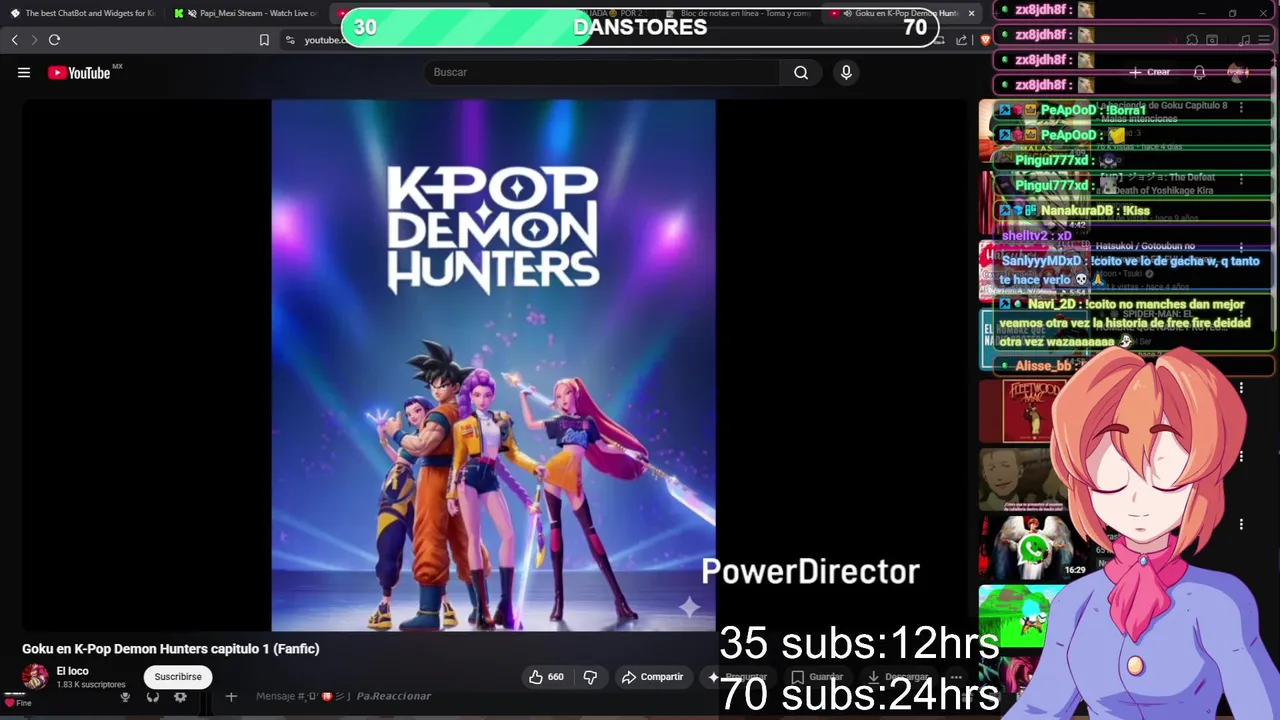This screenshot has height=720, width=1280.
Task: Open options menu beside Fleetwood Mac video
Action: click(1241, 388)
